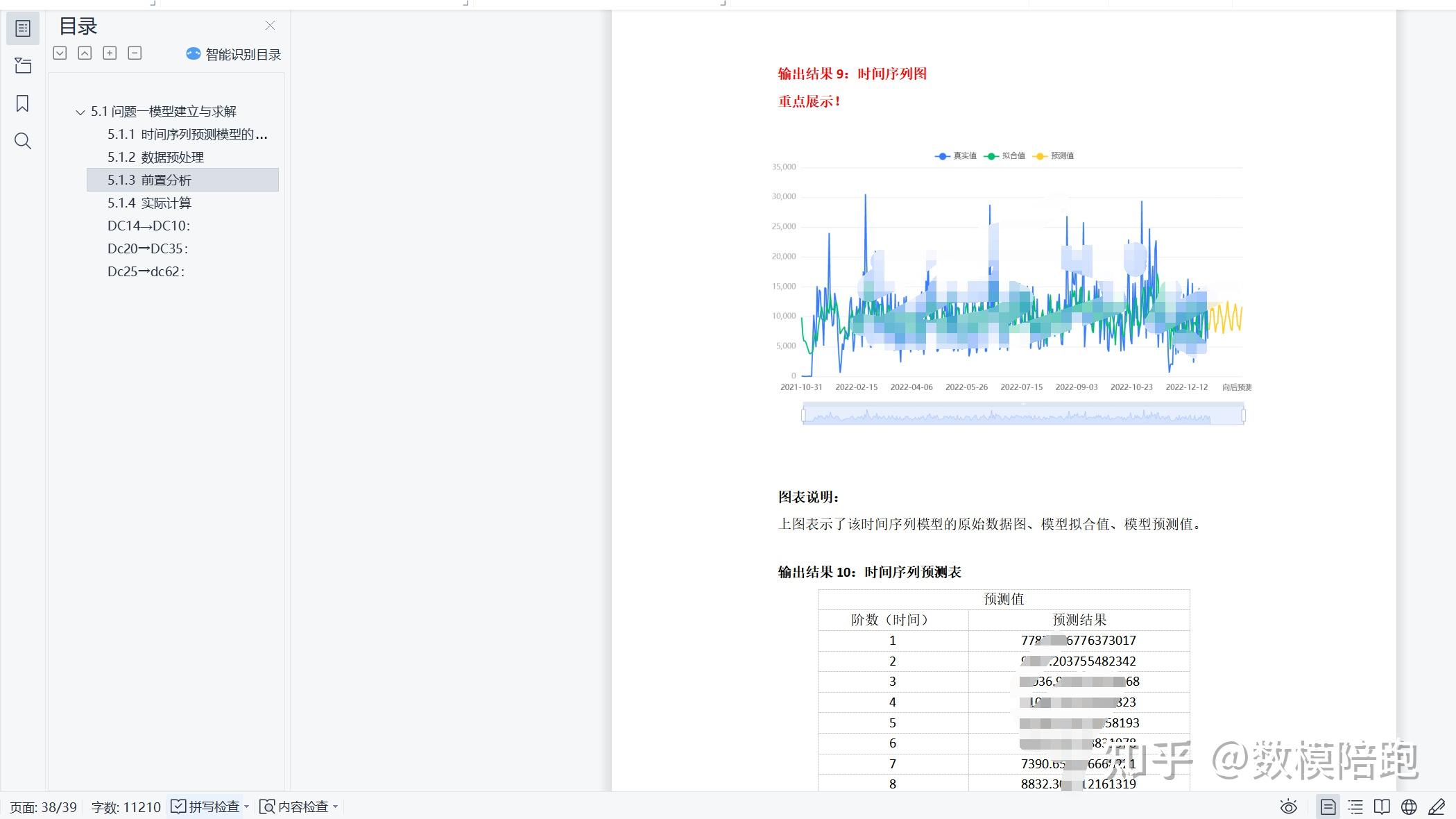This screenshot has height=819, width=1456.
Task: Switch to reading layout book icon
Action: (1382, 807)
